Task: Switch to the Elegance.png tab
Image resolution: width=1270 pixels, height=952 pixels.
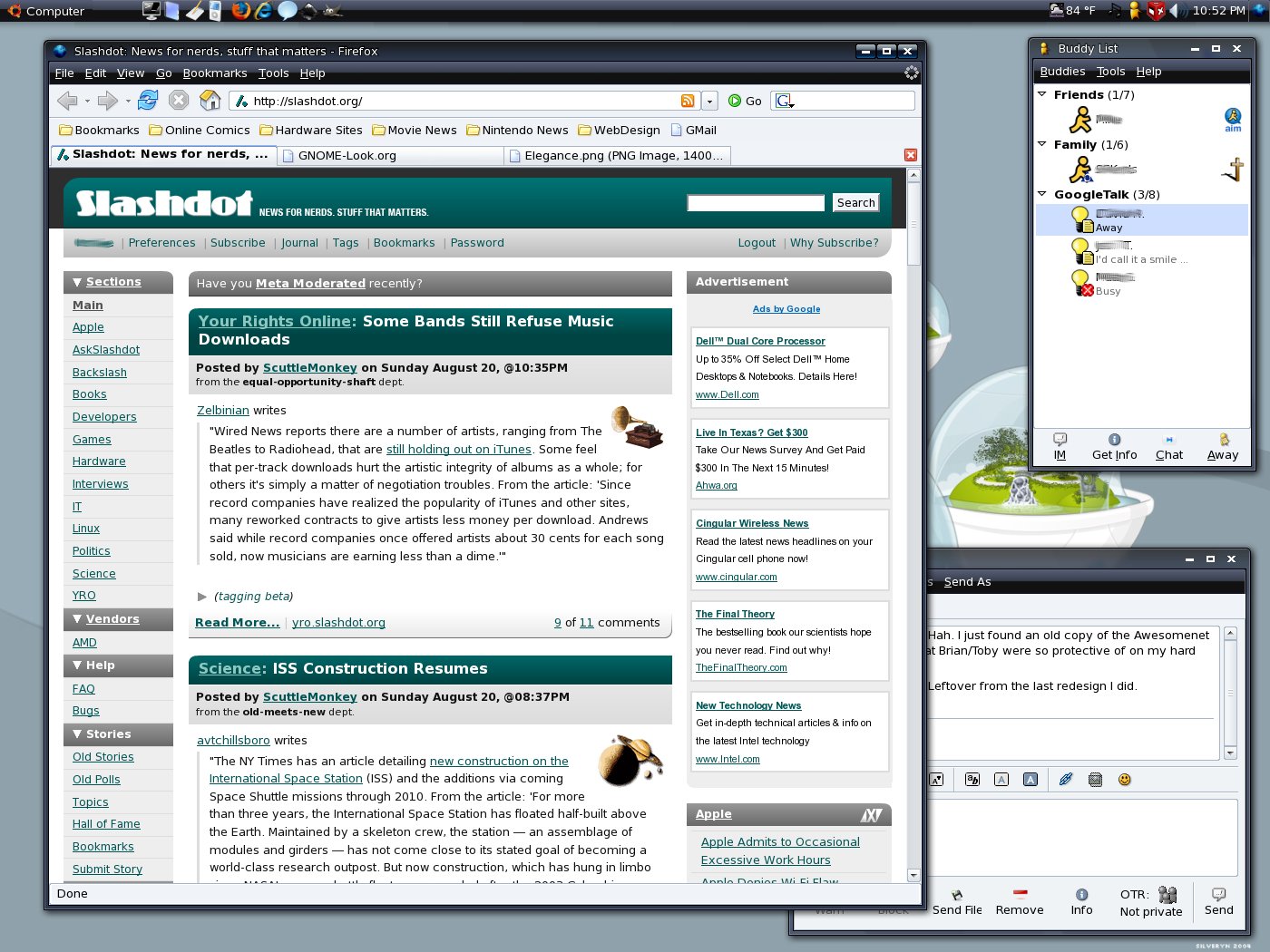Action: 617,155
